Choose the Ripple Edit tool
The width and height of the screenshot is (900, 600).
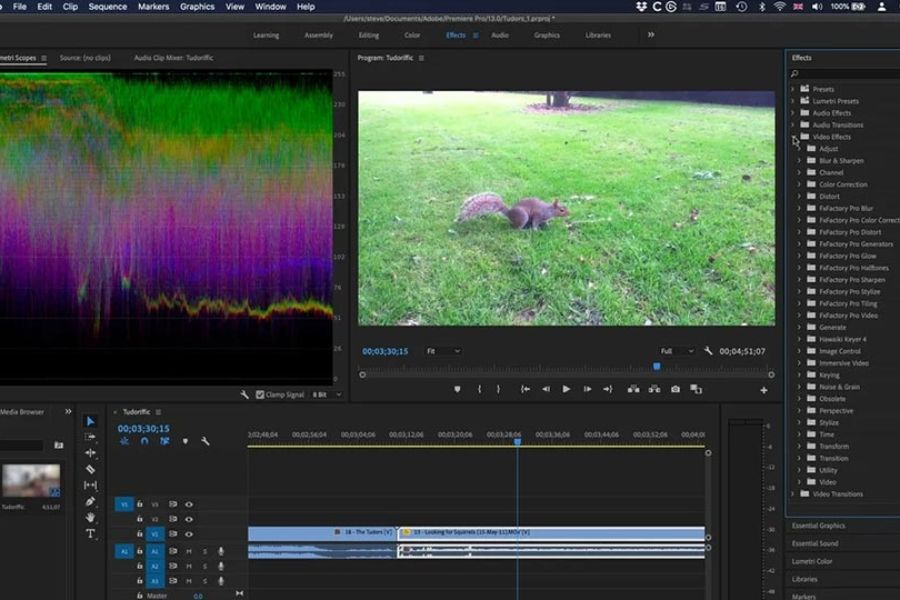click(x=90, y=453)
